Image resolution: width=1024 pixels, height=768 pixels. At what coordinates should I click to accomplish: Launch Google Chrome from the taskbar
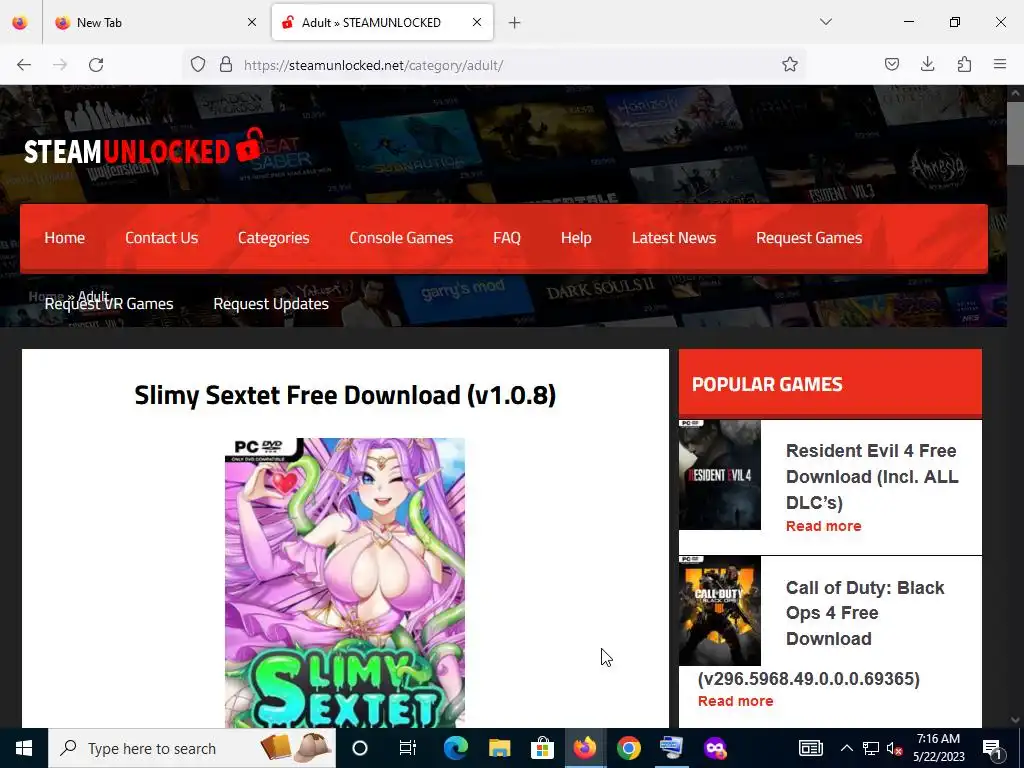coord(629,748)
